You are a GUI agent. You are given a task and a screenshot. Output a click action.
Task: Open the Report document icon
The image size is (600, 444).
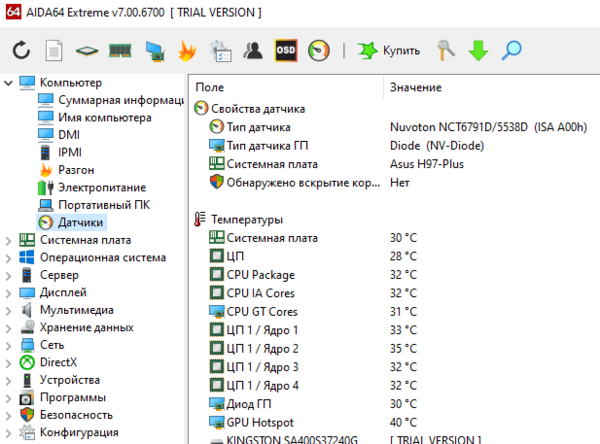point(55,50)
